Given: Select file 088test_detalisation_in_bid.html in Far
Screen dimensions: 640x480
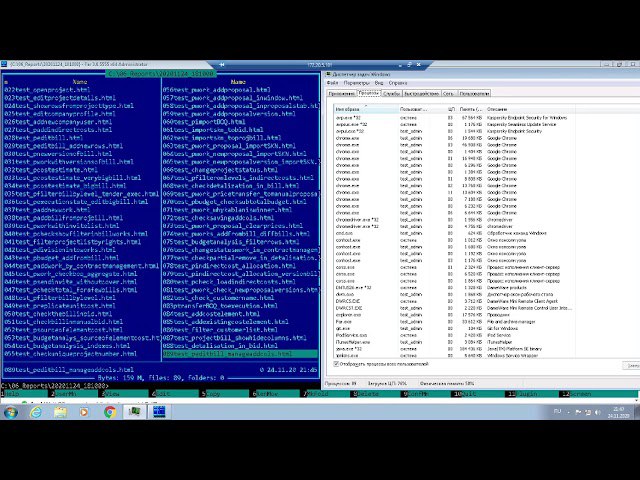Looking at the screenshot, I should 220,346.
